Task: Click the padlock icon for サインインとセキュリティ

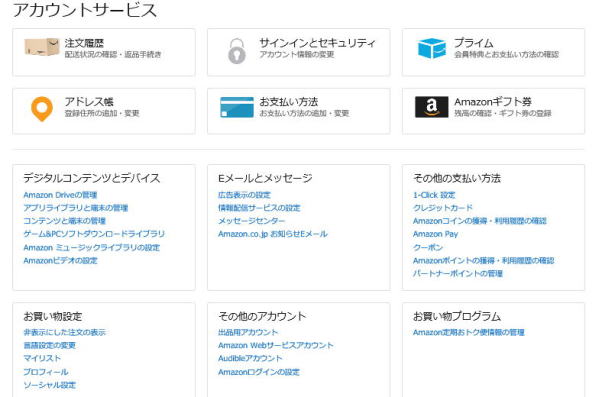Action: pyautogui.click(x=236, y=51)
